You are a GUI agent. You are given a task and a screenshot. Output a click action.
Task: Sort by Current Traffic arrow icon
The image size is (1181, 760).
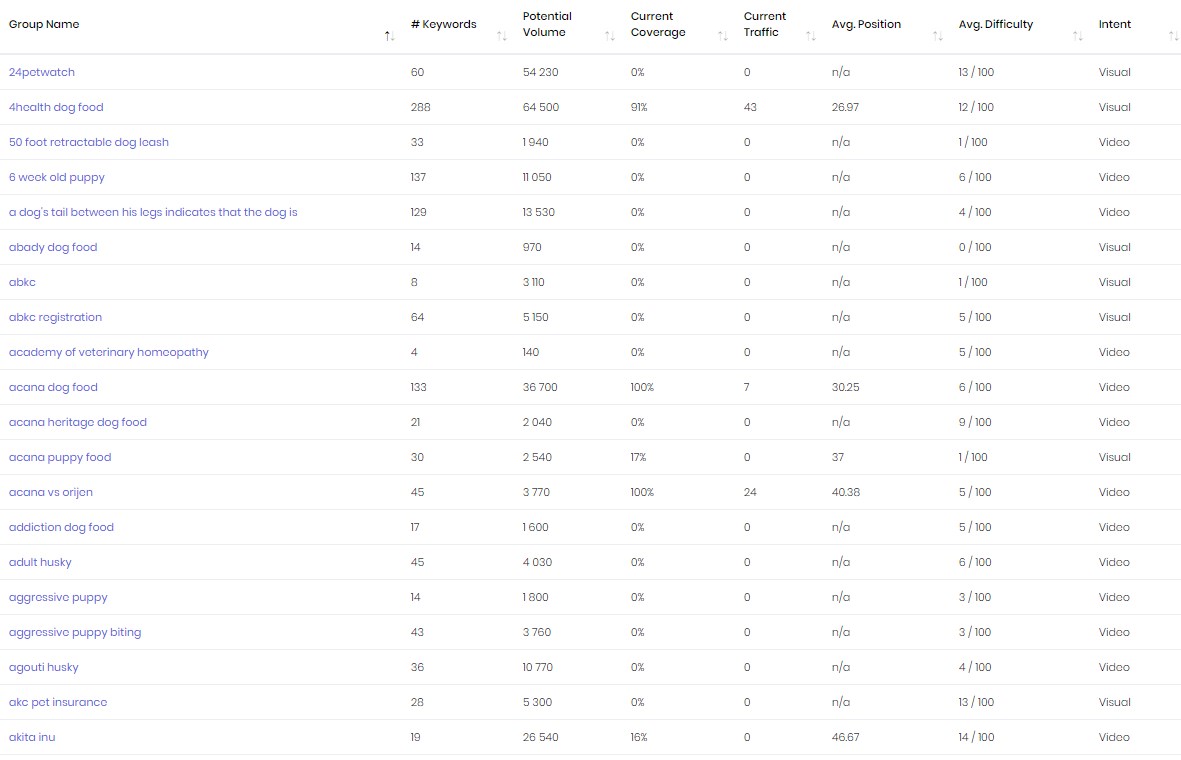tap(811, 35)
